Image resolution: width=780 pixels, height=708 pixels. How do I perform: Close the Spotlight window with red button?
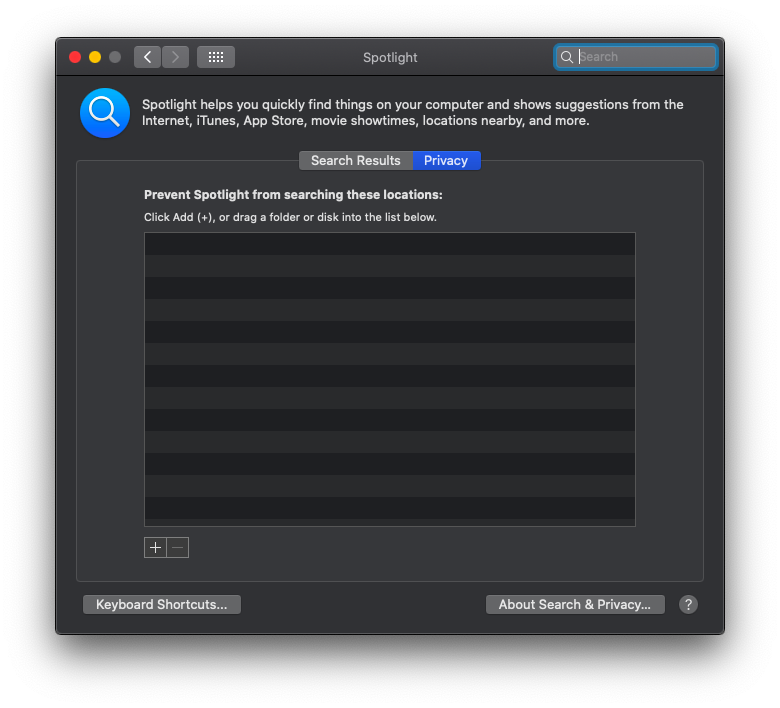75,57
